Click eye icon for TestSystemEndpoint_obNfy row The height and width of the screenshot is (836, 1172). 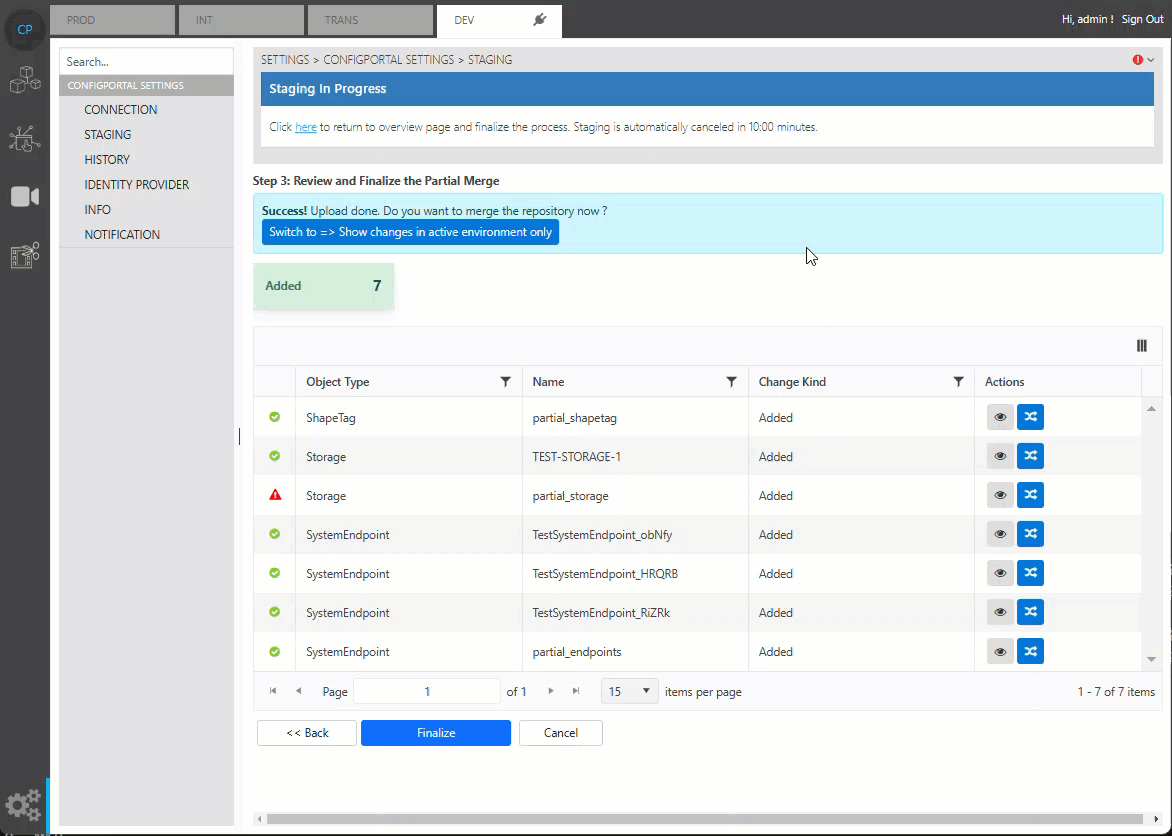[1000, 535]
